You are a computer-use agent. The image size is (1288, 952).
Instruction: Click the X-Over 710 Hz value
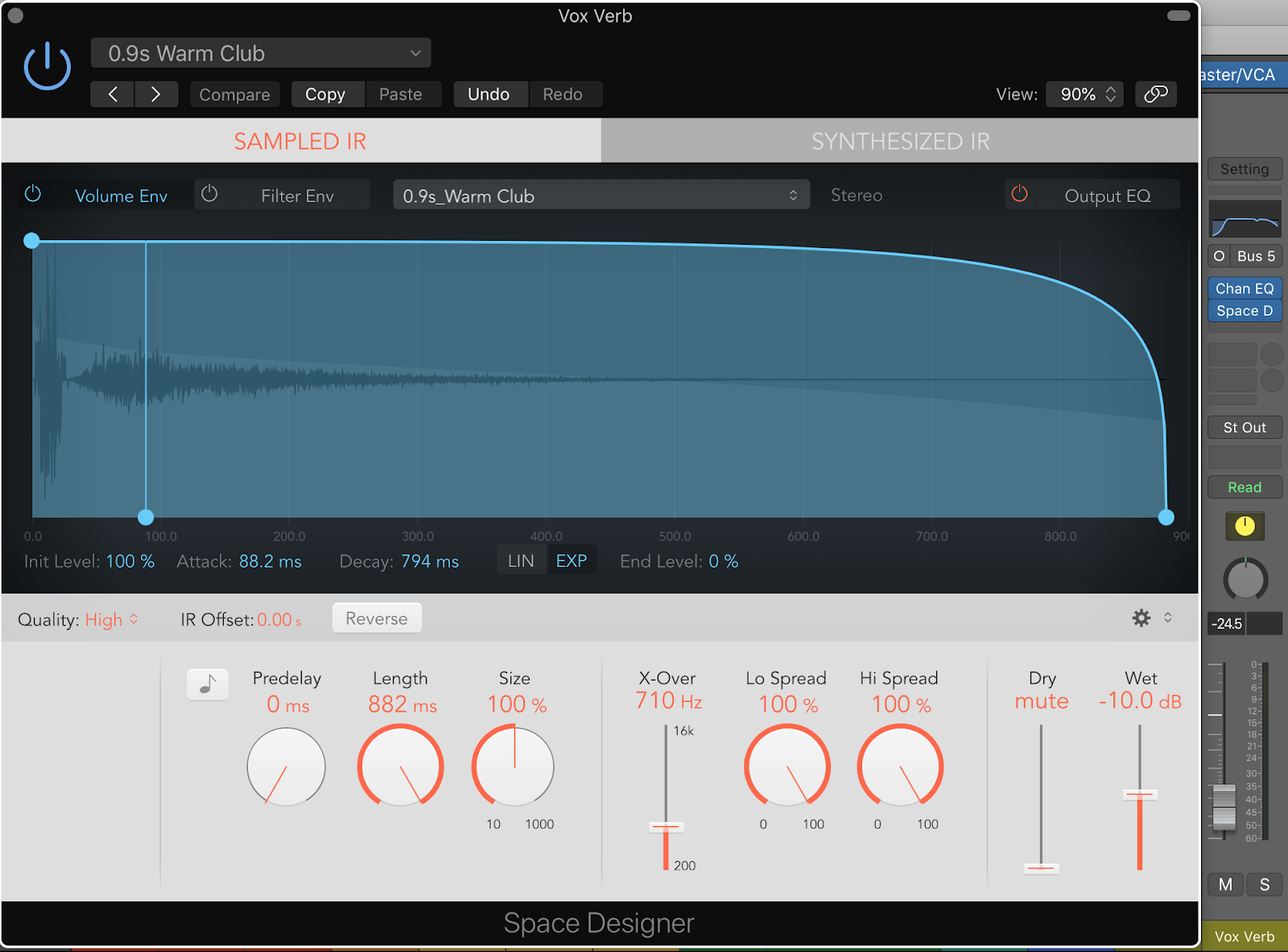pyautogui.click(x=669, y=701)
